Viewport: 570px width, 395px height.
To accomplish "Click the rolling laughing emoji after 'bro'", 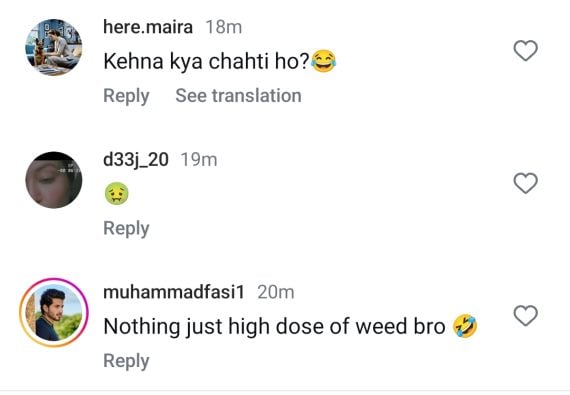I will [x=465, y=326].
